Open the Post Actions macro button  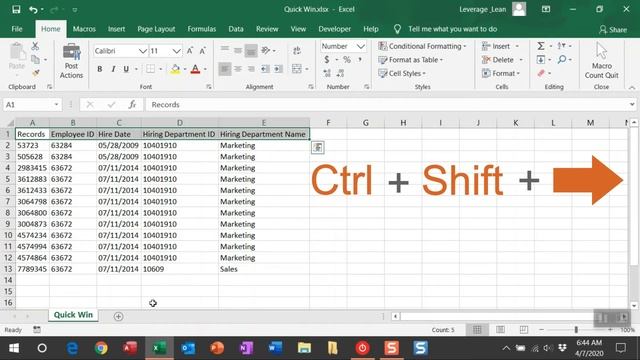point(71,61)
